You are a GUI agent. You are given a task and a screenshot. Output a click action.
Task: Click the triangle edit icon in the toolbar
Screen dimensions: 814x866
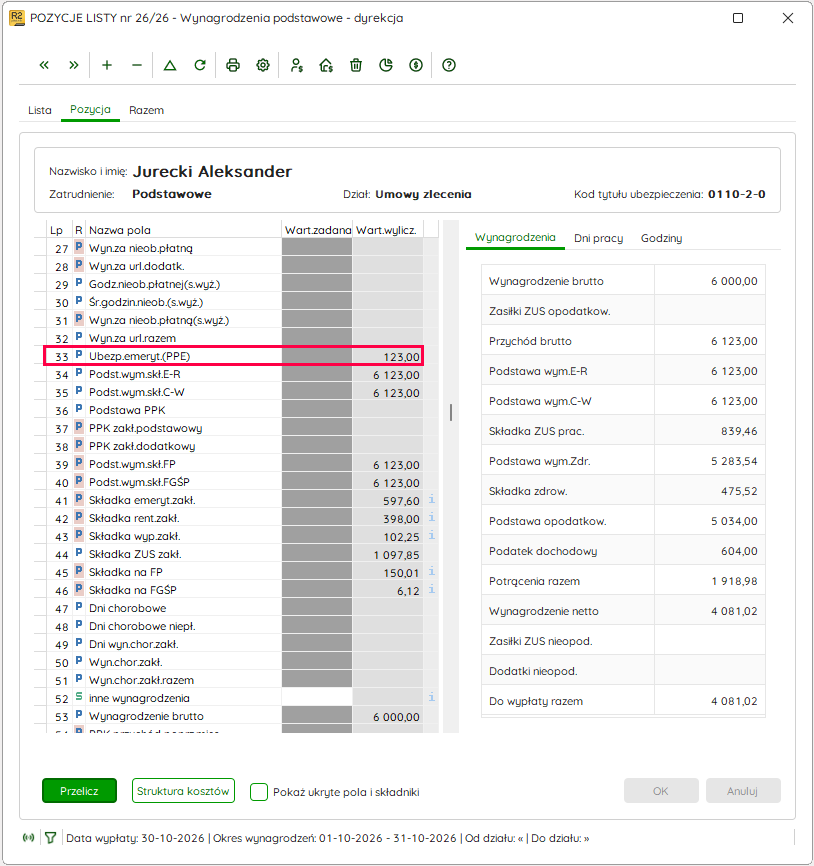click(170, 65)
